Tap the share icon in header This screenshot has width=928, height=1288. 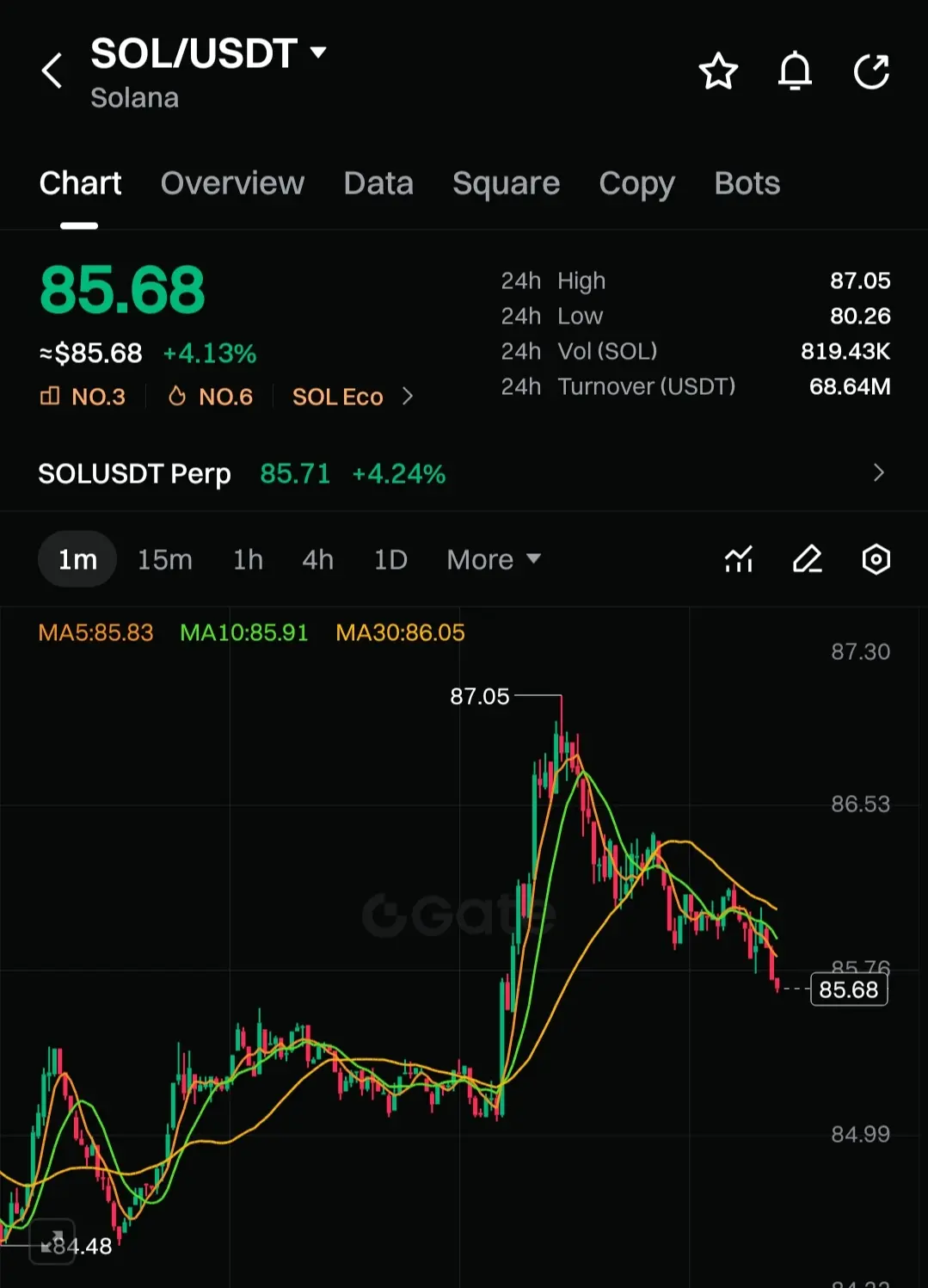(x=871, y=71)
